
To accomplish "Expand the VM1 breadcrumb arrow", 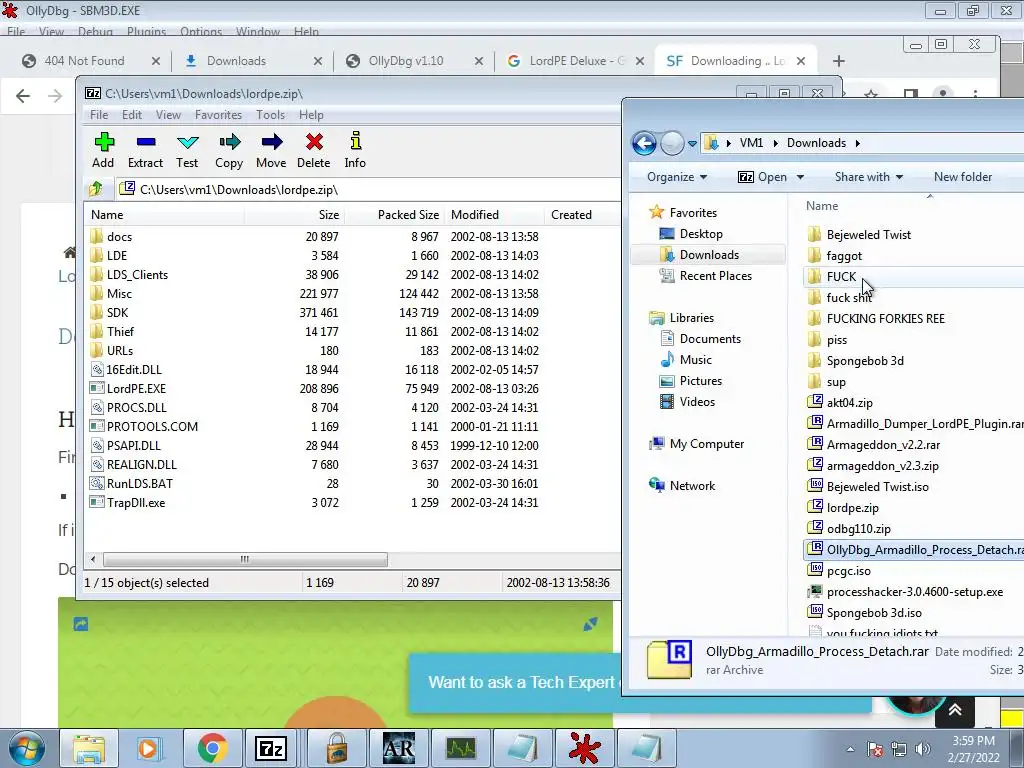I will click(x=775, y=143).
